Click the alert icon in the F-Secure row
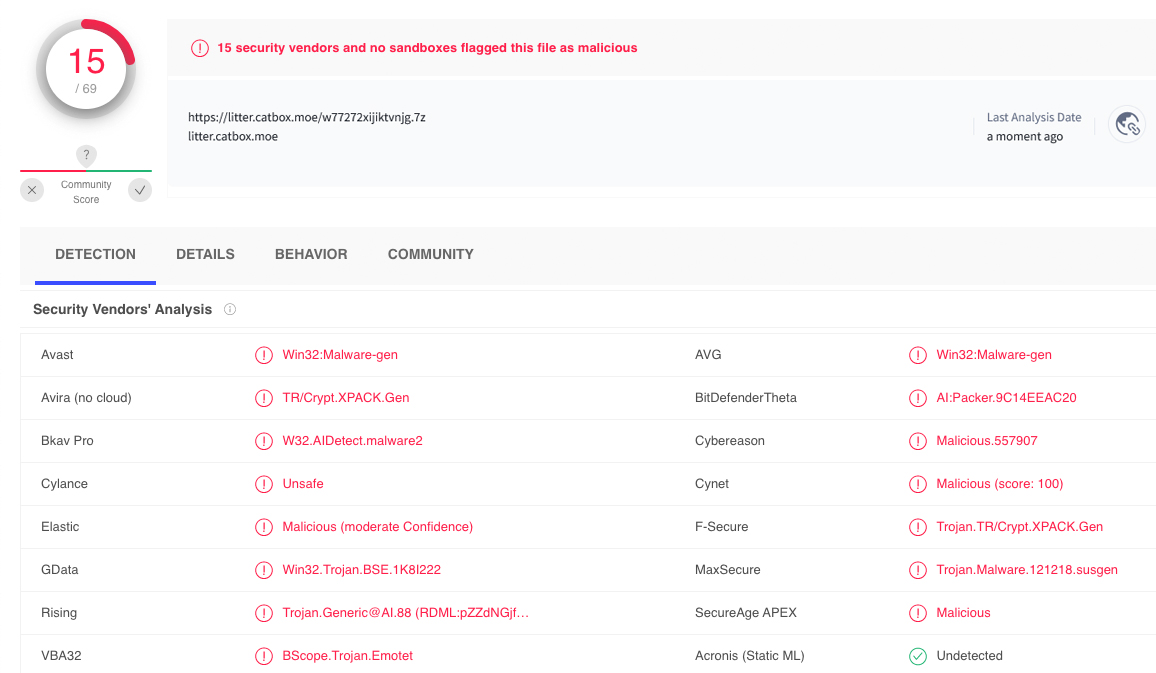 point(918,527)
